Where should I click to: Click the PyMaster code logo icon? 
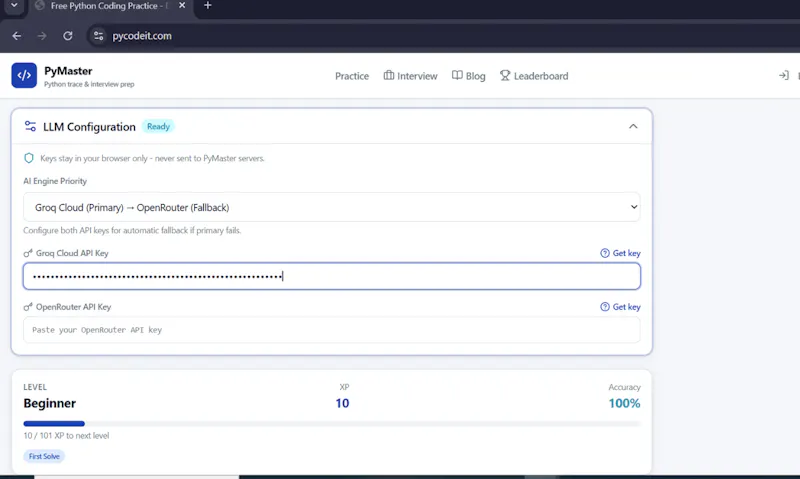(x=24, y=75)
